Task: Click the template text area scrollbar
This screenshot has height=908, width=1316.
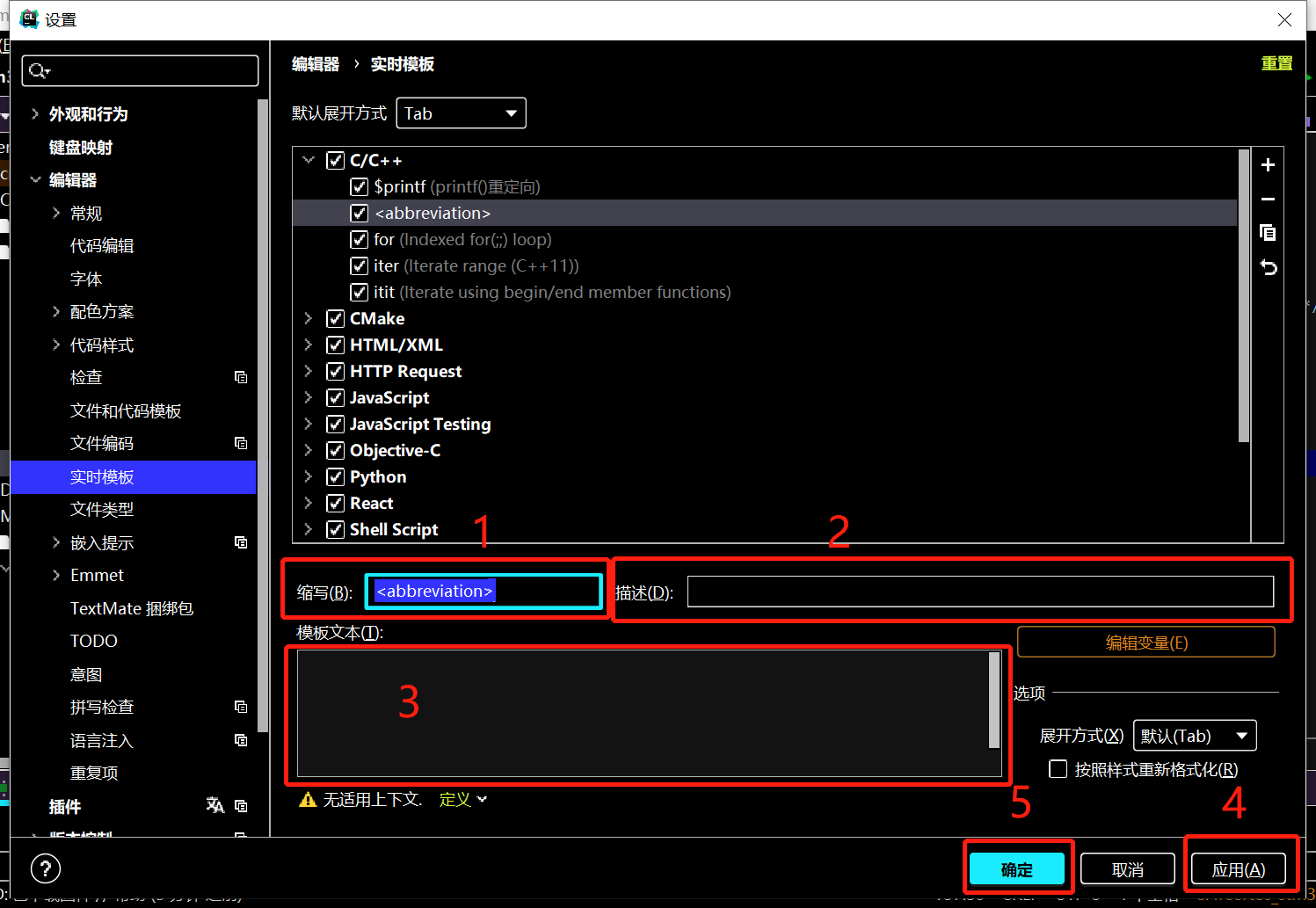Action: [994, 700]
